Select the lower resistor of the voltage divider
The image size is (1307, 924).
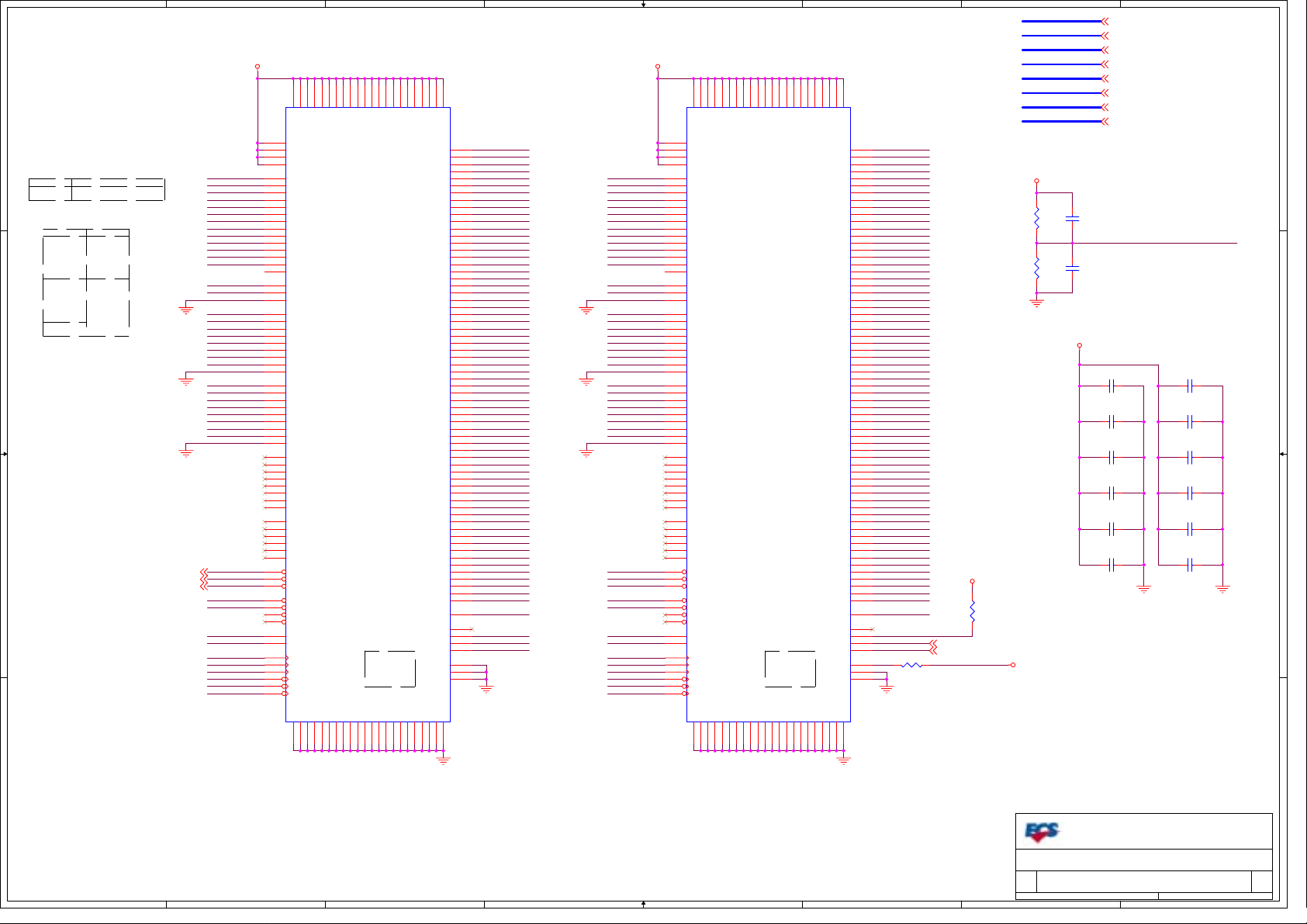click(1036, 268)
